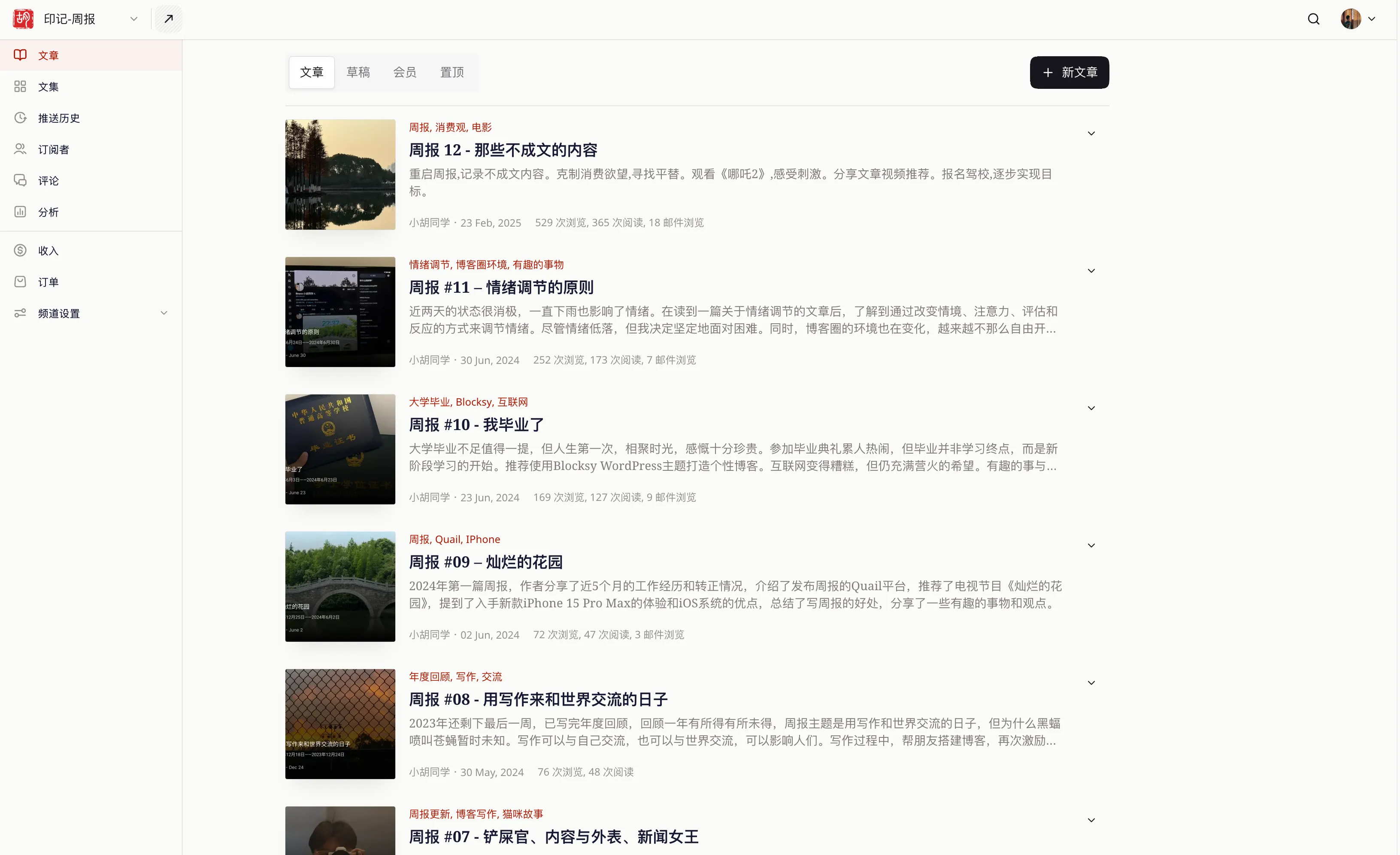Viewport: 1400px width, 855px height.
Task: Click the date 小胡同学 · 23 Feb, 2025
Action: pyautogui.click(x=465, y=223)
